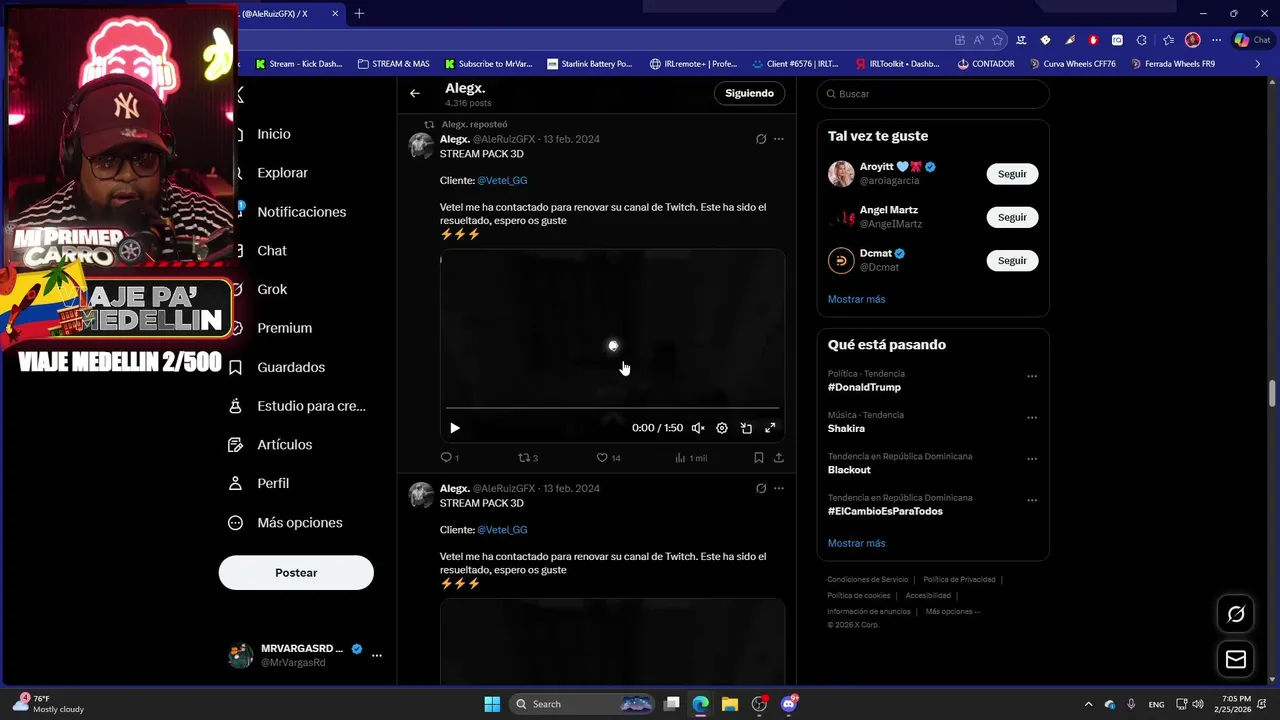This screenshot has height=720, width=1280.
Task: Open File Explorer from the taskbar
Action: click(730, 704)
